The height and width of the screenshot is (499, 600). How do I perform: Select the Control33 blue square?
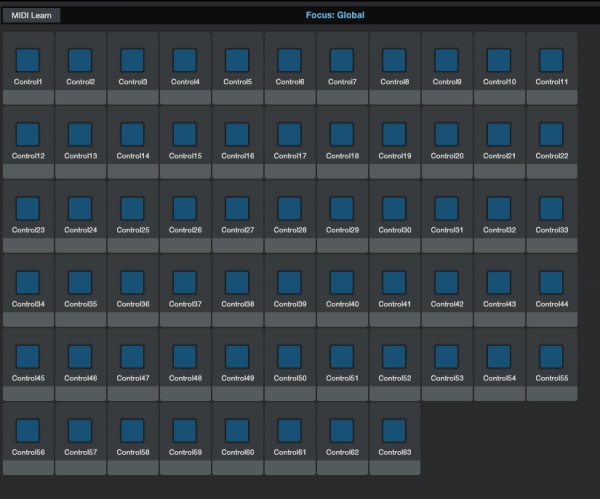coord(551,209)
